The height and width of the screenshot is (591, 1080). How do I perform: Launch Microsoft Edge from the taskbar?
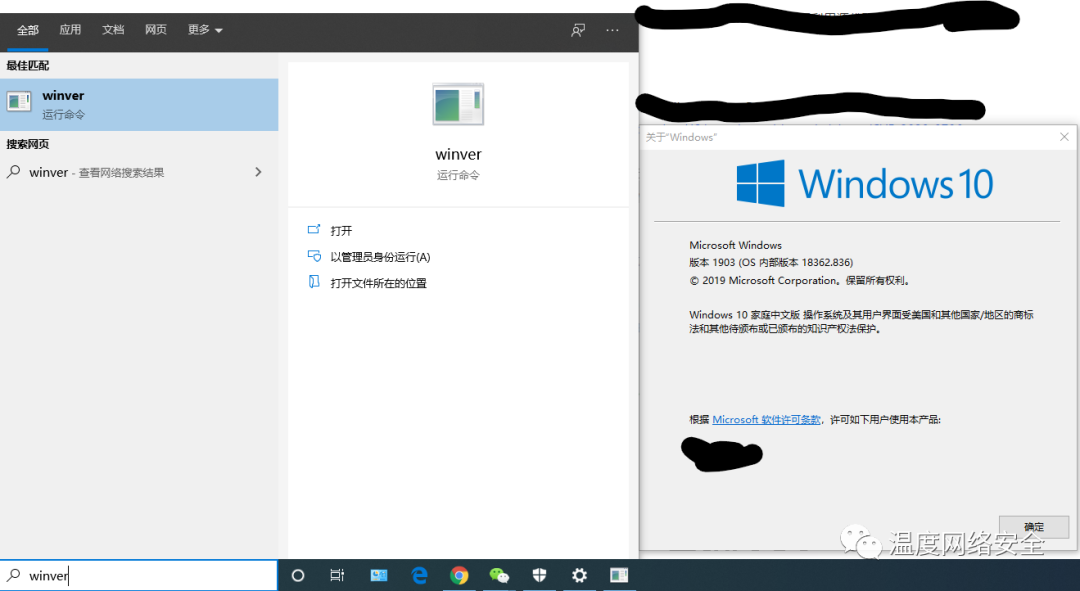click(419, 575)
